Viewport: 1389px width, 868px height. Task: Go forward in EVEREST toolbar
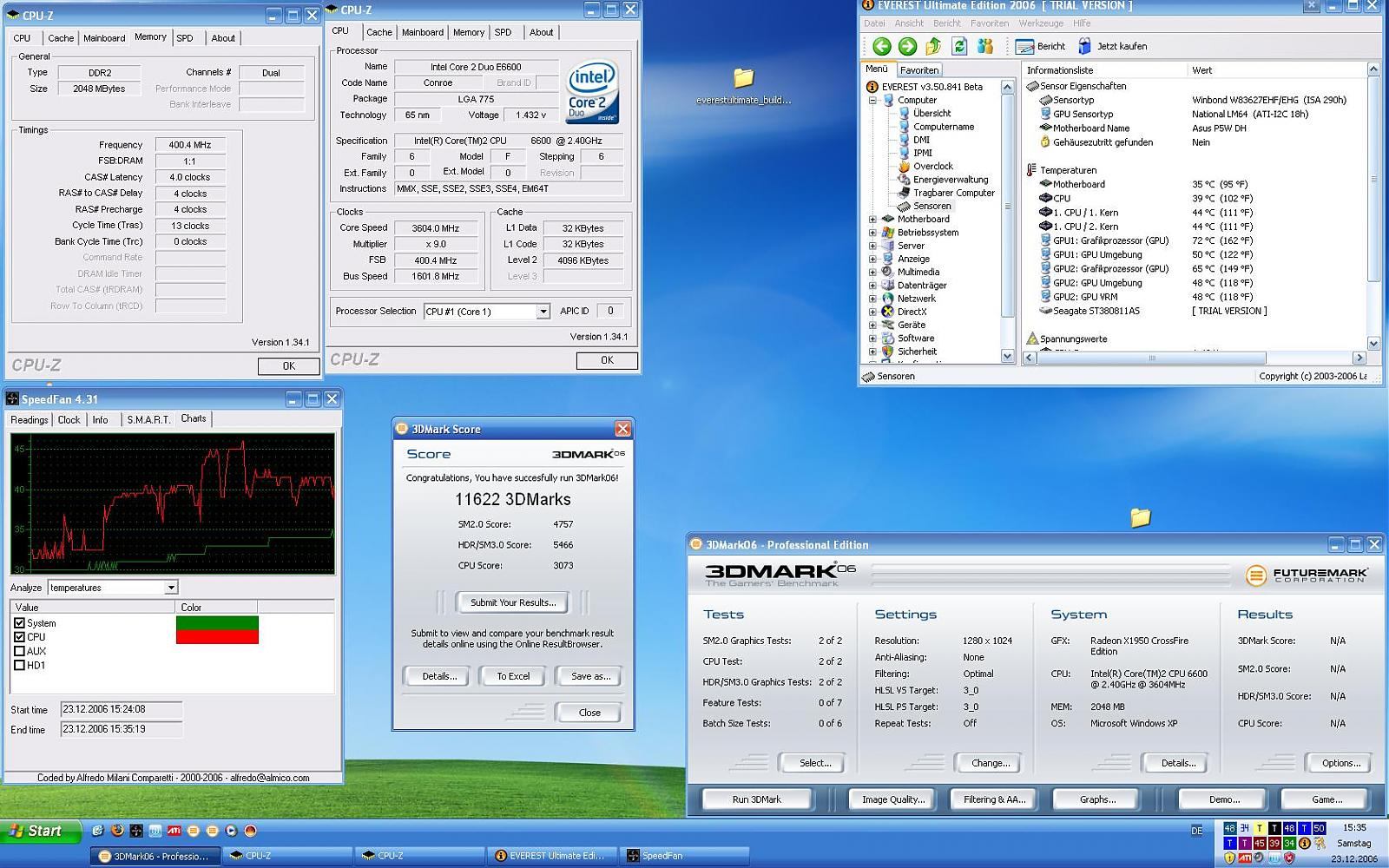tap(907, 46)
